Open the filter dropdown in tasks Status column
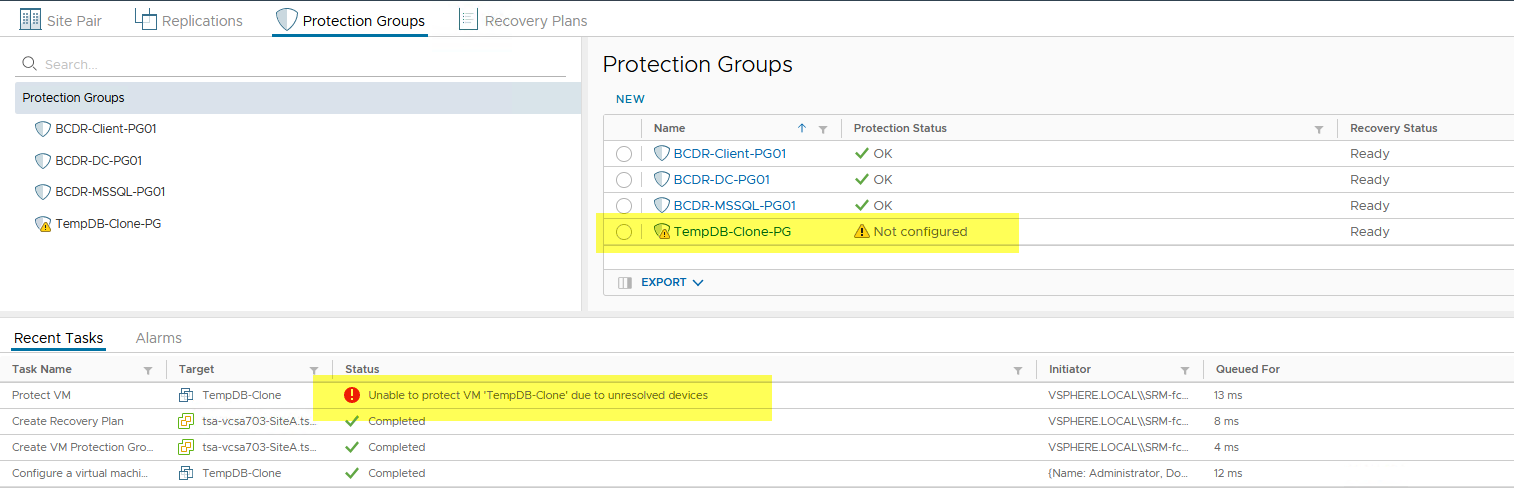Screen dimensions: 1514x490 1018,370
